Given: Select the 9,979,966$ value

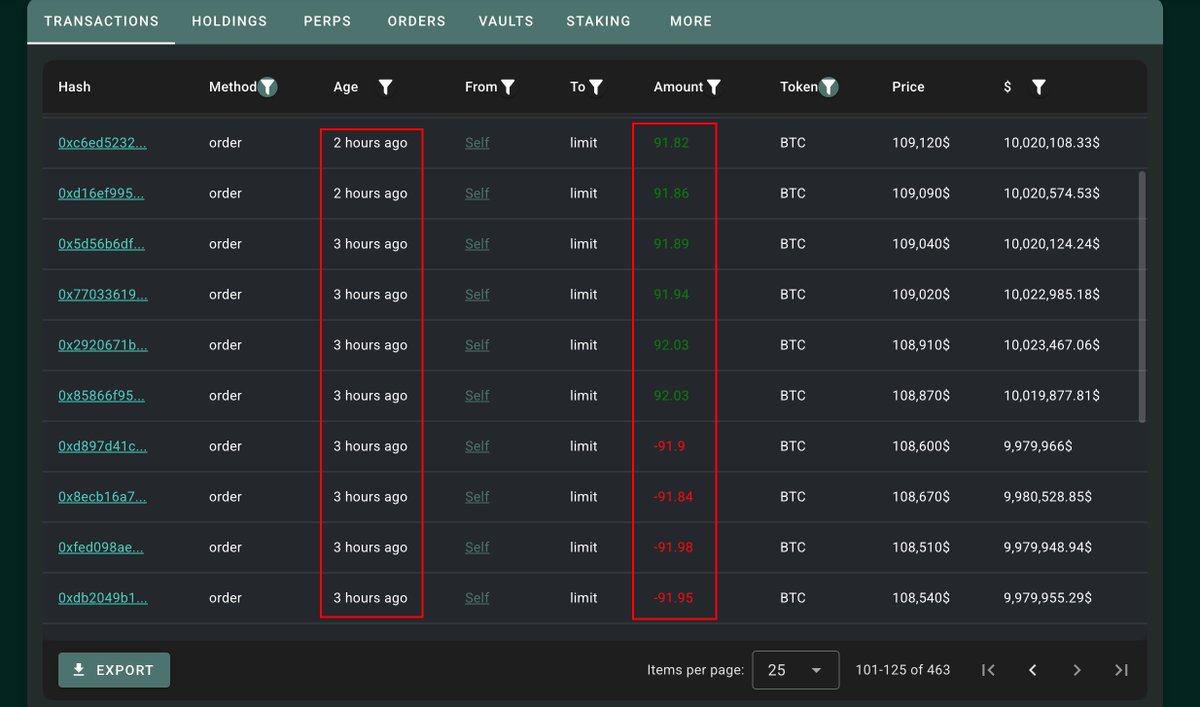Looking at the screenshot, I should (1038, 446).
